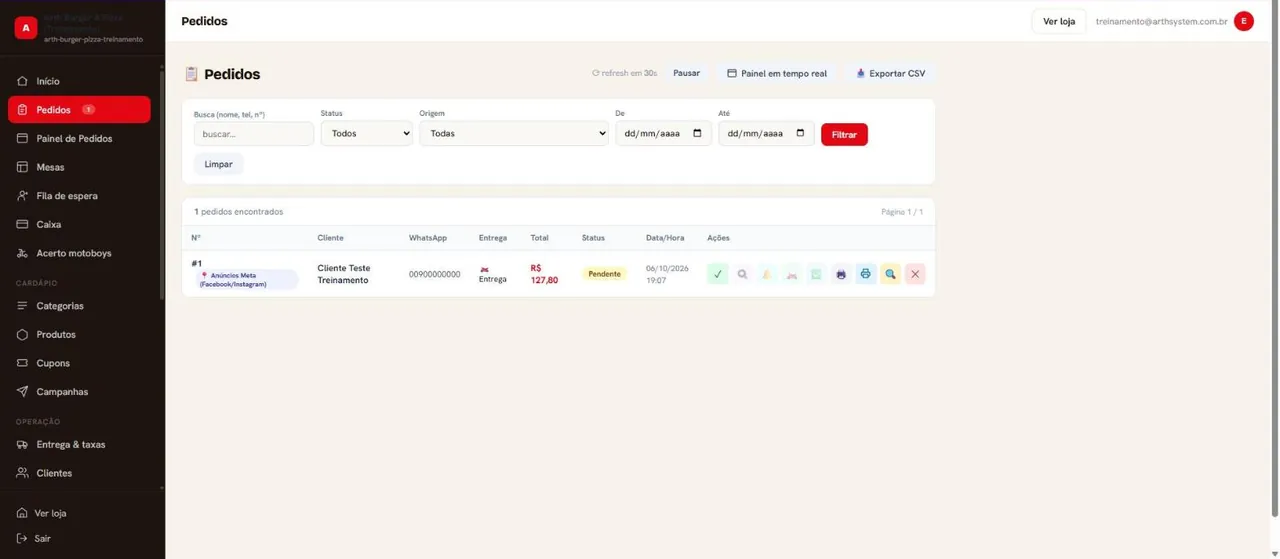Click the blue printer icon for order #1
The height and width of the screenshot is (559, 1280).
pyautogui.click(x=865, y=274)
